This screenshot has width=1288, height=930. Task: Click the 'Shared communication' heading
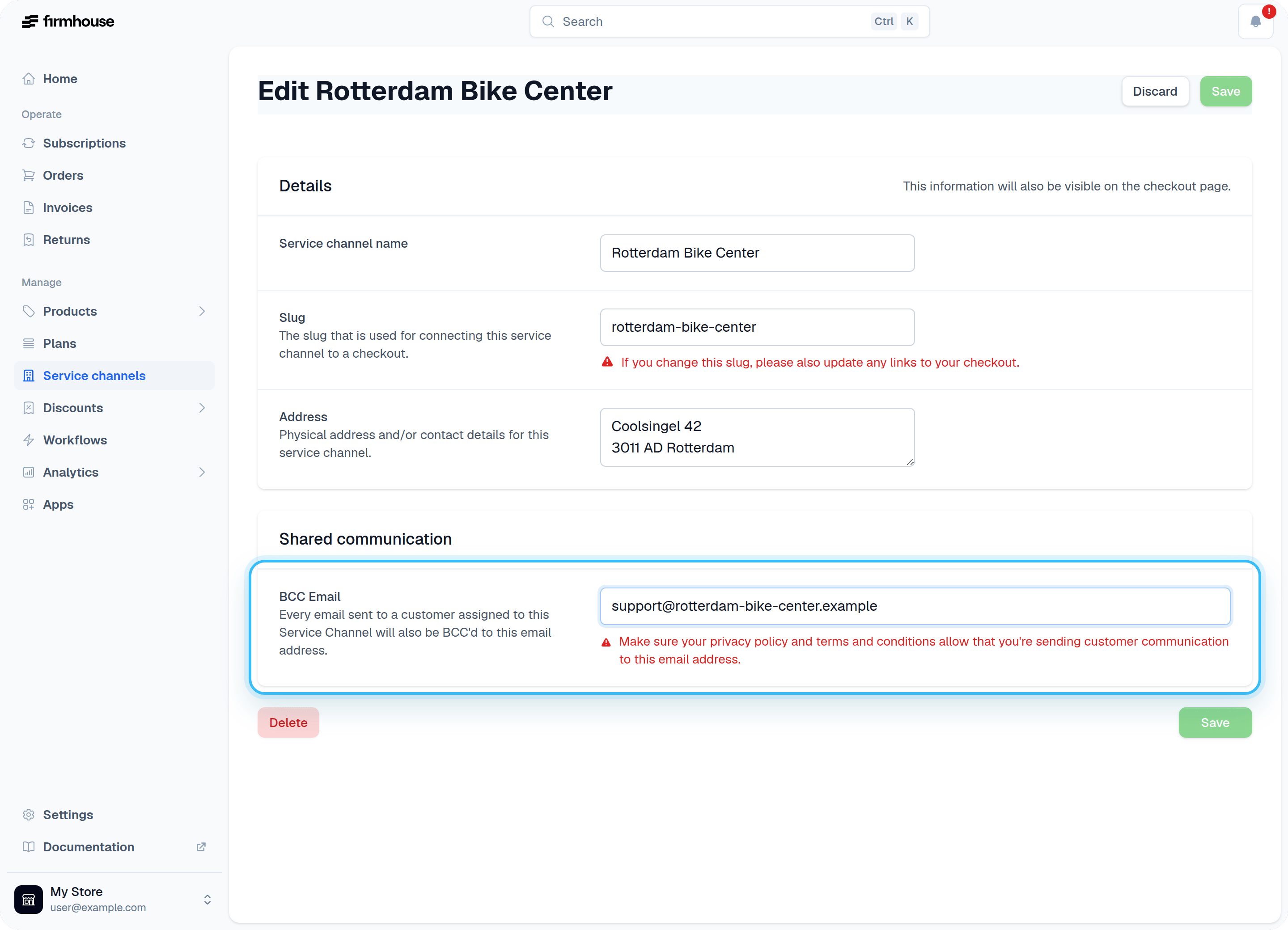365,539
